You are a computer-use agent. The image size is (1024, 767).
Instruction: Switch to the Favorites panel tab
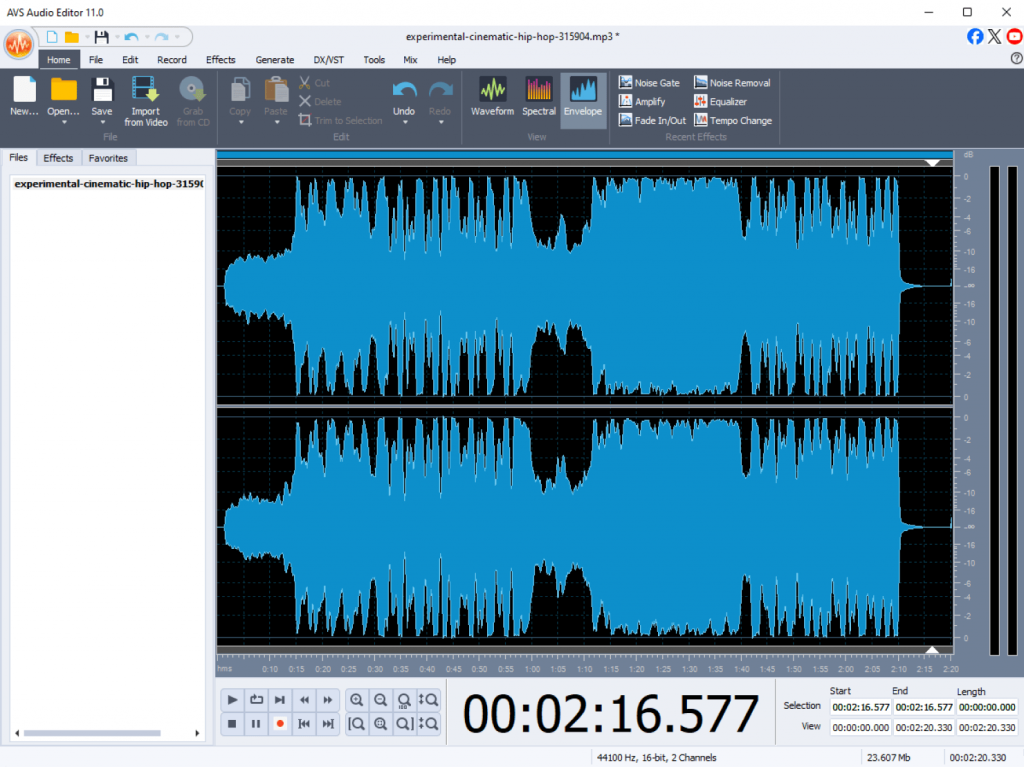point(108,158)
